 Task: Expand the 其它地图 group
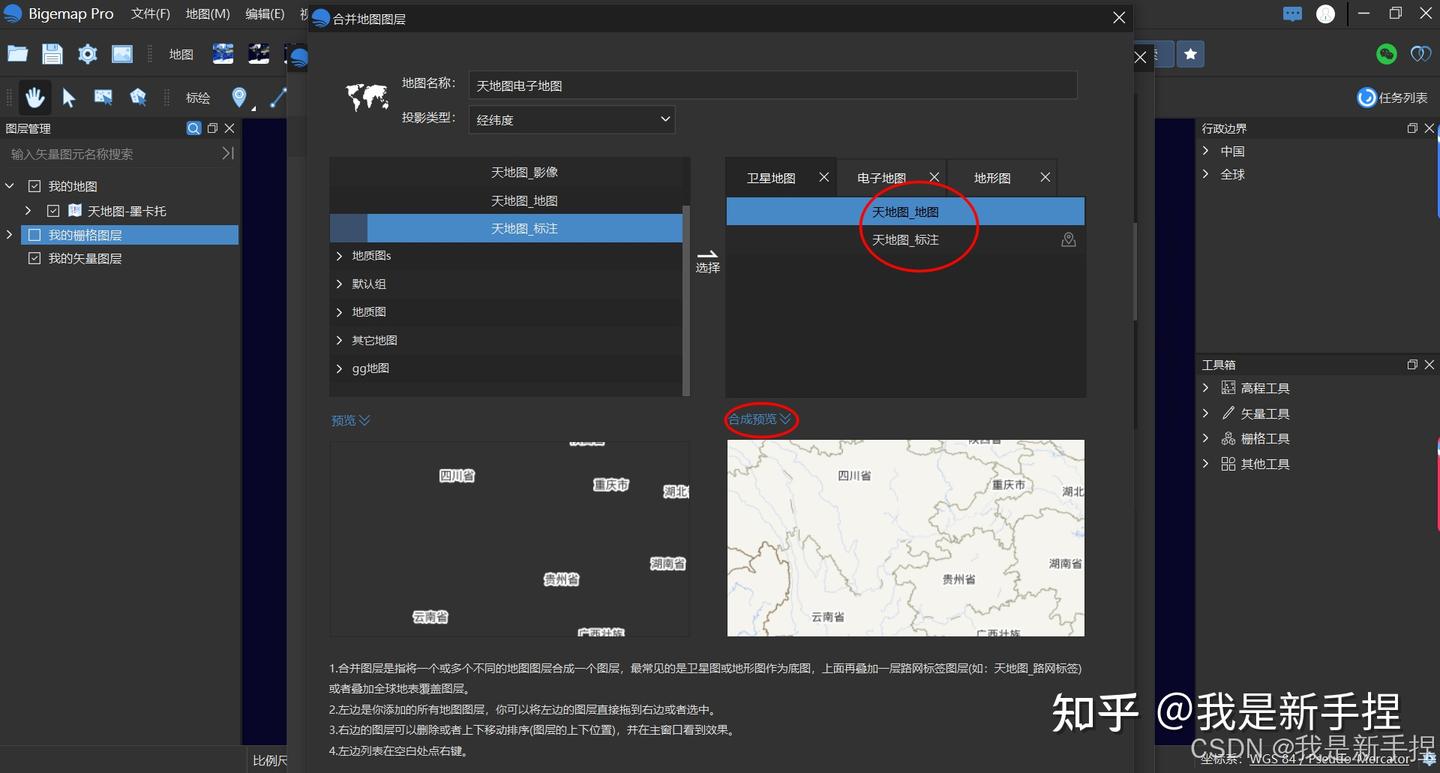point(374,340)
